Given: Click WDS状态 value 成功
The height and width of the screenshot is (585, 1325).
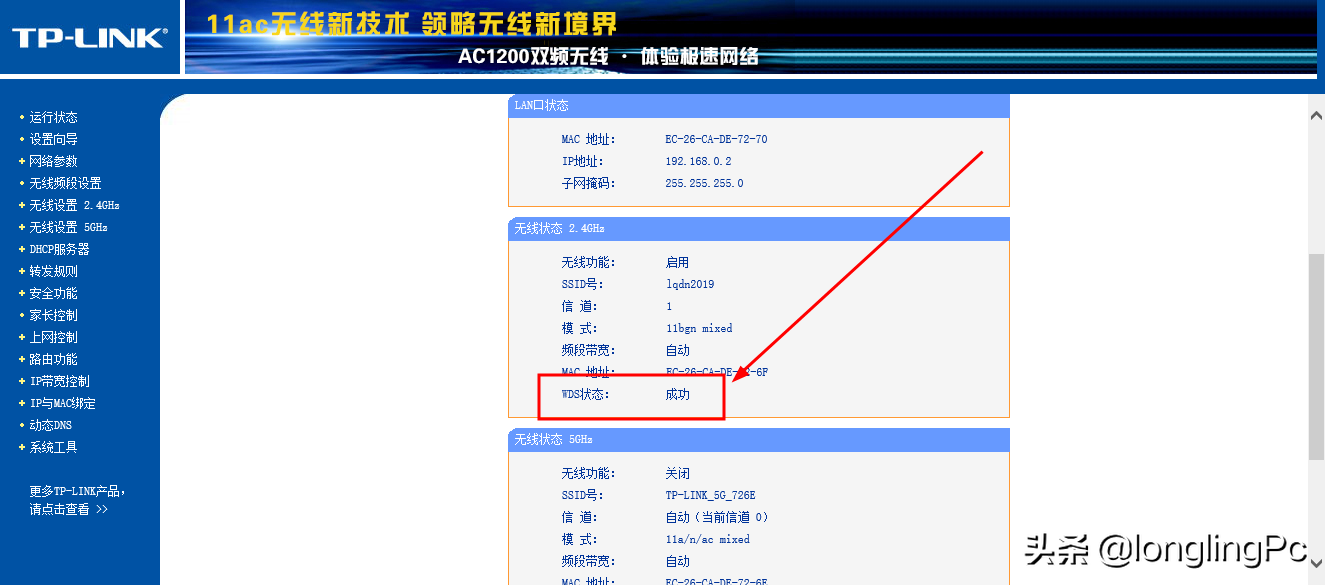Looking at the screenshot, I should tap(678, 394).
